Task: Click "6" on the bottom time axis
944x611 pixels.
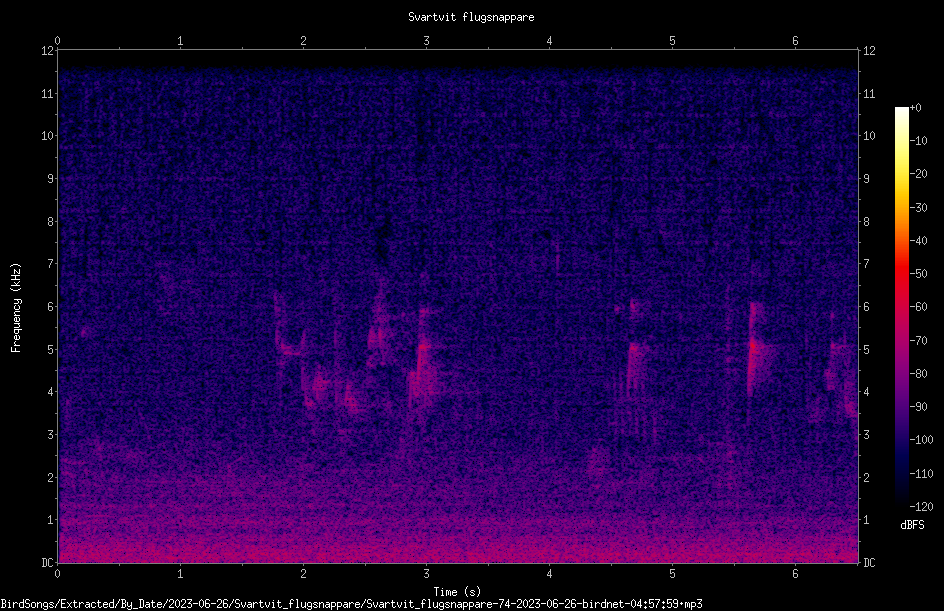Action: tap(795, 574)
